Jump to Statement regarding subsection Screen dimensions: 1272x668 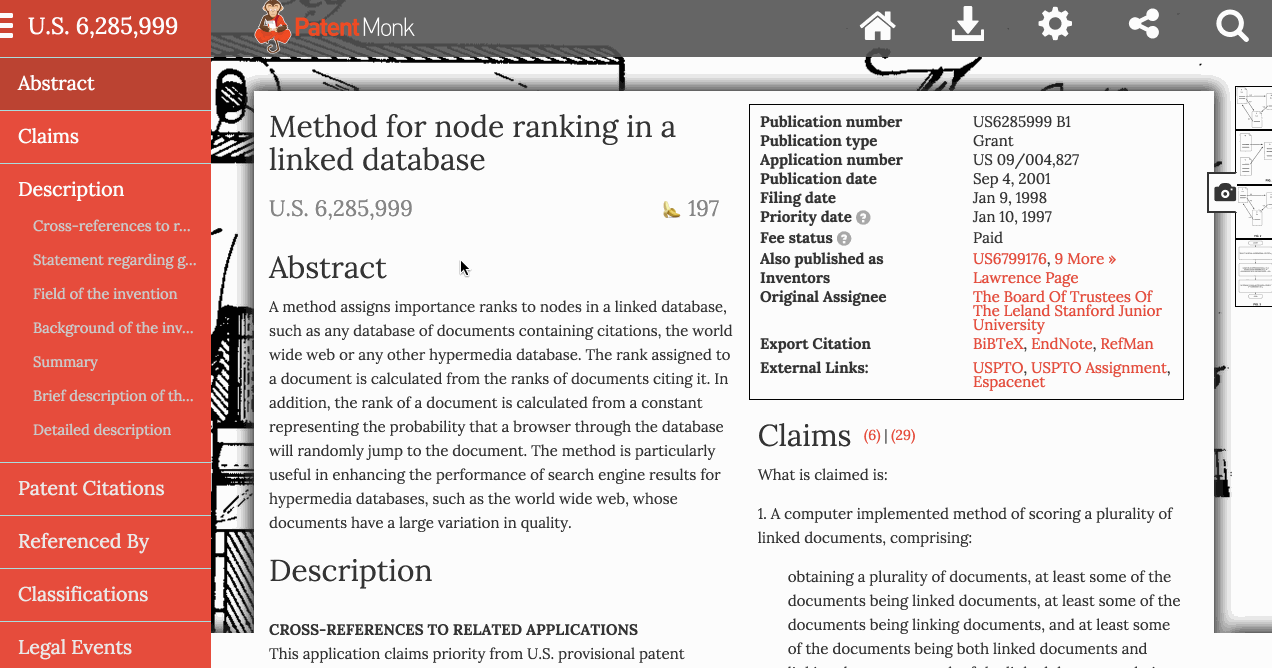pos(114,260)
